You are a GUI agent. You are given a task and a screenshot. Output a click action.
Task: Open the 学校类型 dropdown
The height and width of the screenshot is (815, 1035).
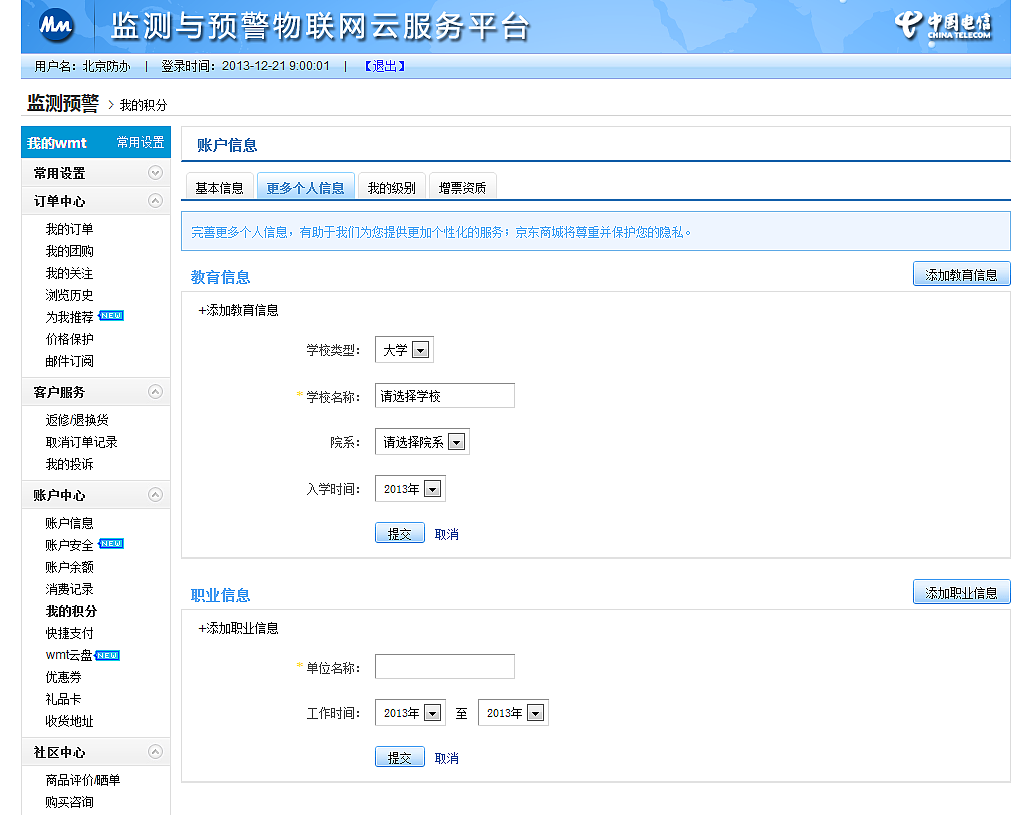pos(405,350)
